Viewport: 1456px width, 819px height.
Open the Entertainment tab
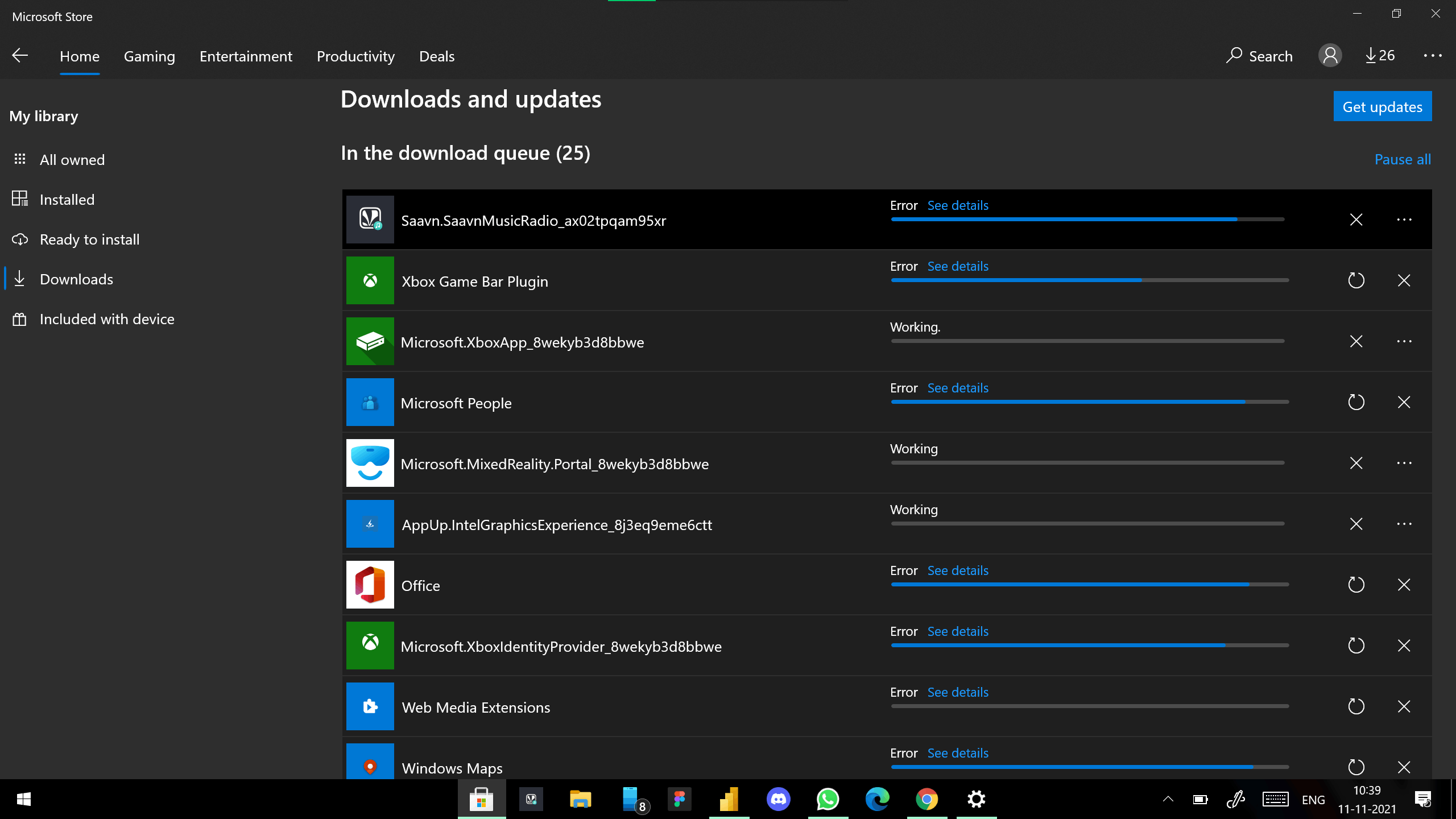(x=246, y=56)
